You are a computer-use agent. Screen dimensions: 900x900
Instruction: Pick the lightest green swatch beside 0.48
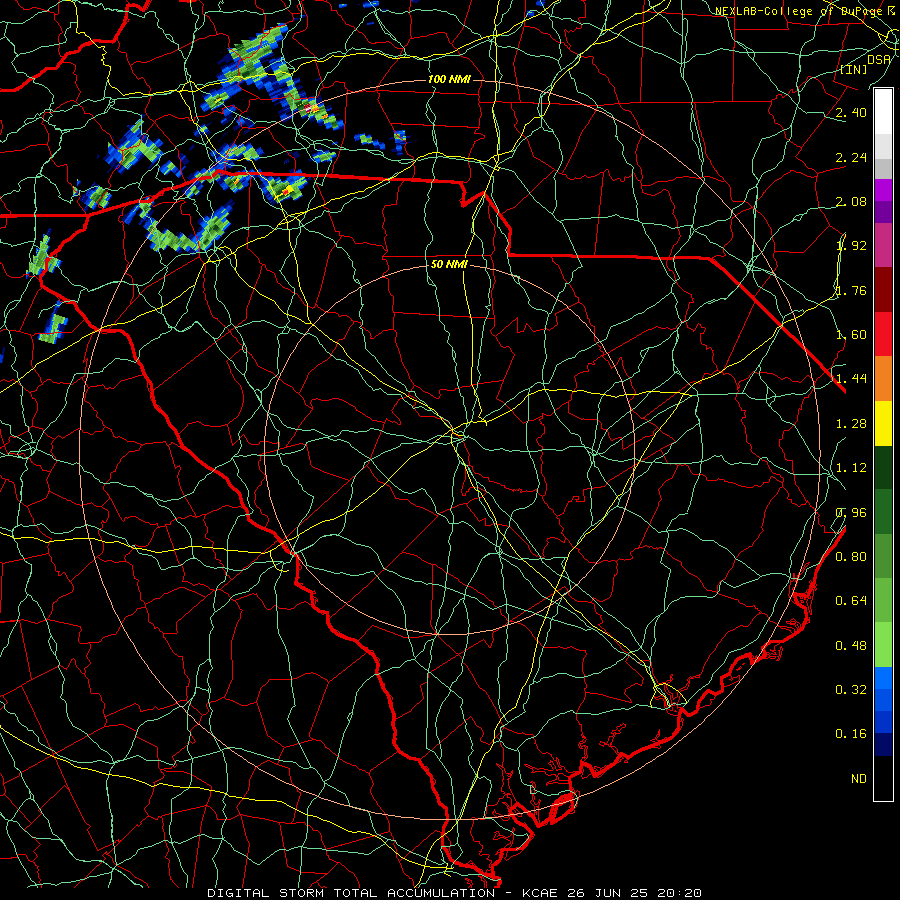pos(883,645)
